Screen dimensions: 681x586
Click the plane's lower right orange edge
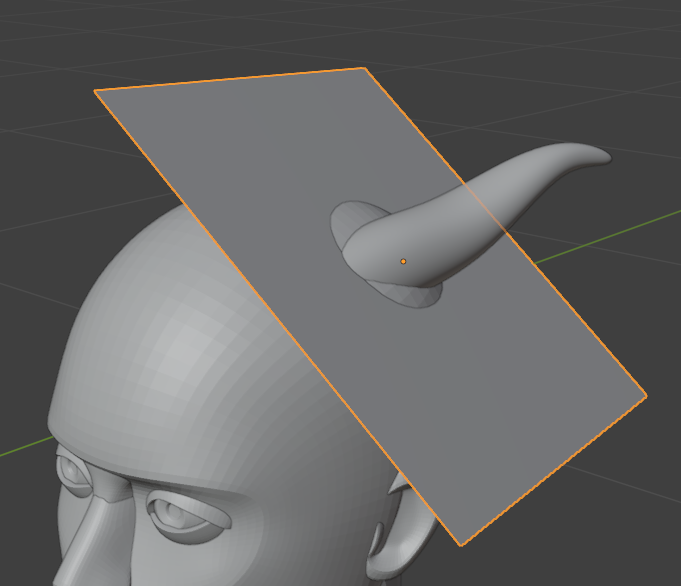[x=555, y=469]
